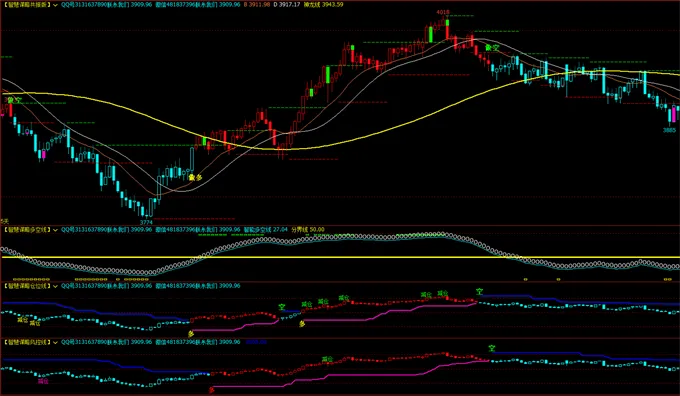
Task: Click the 多空线 panel indicator title
Action: click(x=26, y=230)
